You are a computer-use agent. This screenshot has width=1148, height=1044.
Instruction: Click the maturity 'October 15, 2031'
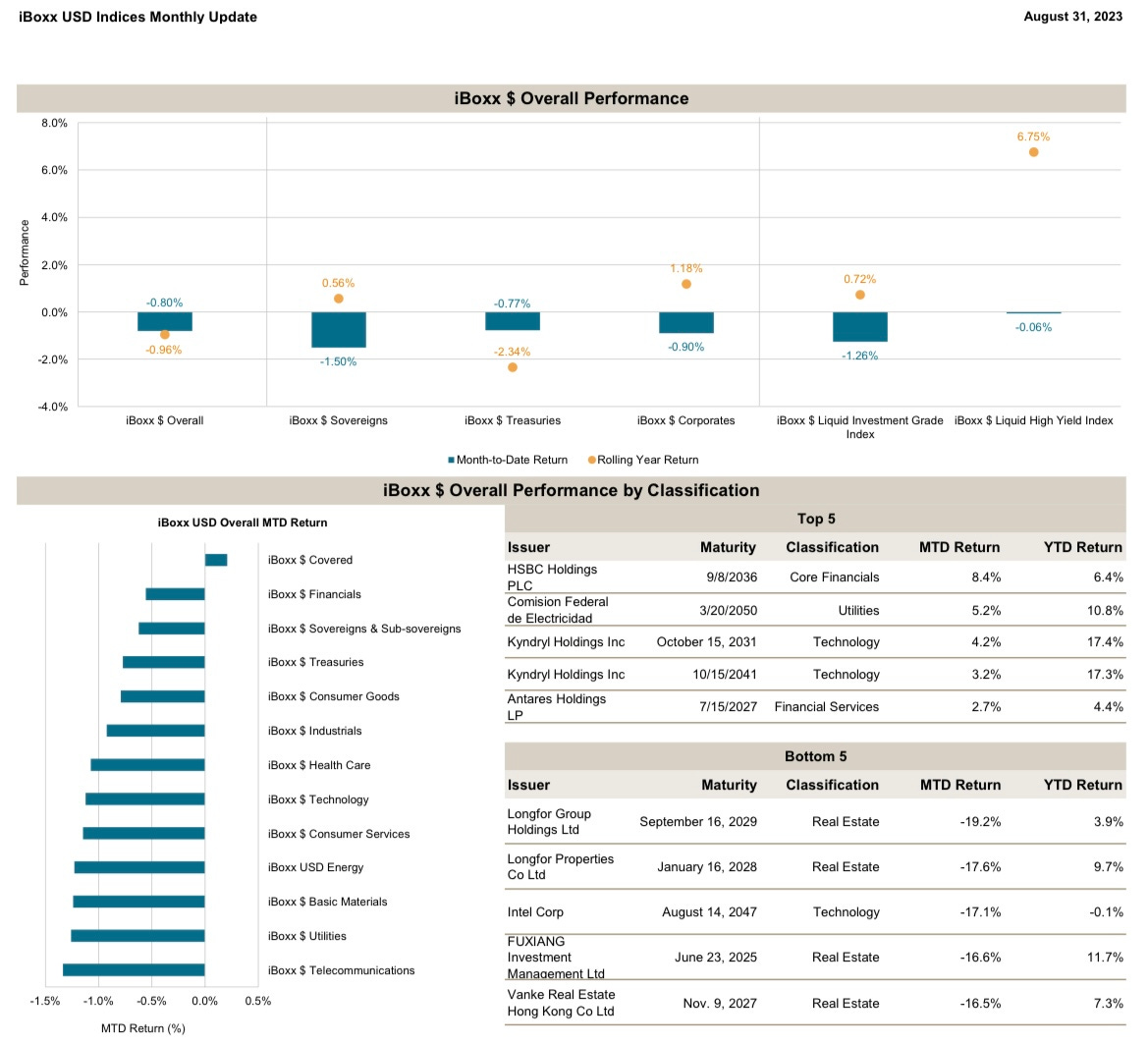point(706,642)
